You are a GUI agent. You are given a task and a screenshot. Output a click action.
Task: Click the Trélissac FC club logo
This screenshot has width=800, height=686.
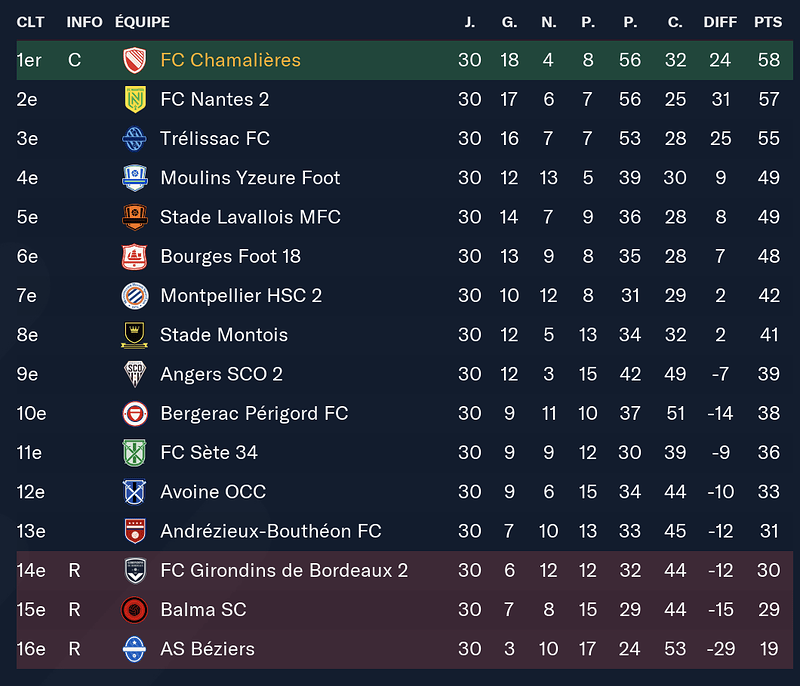[x=134, y=139]
